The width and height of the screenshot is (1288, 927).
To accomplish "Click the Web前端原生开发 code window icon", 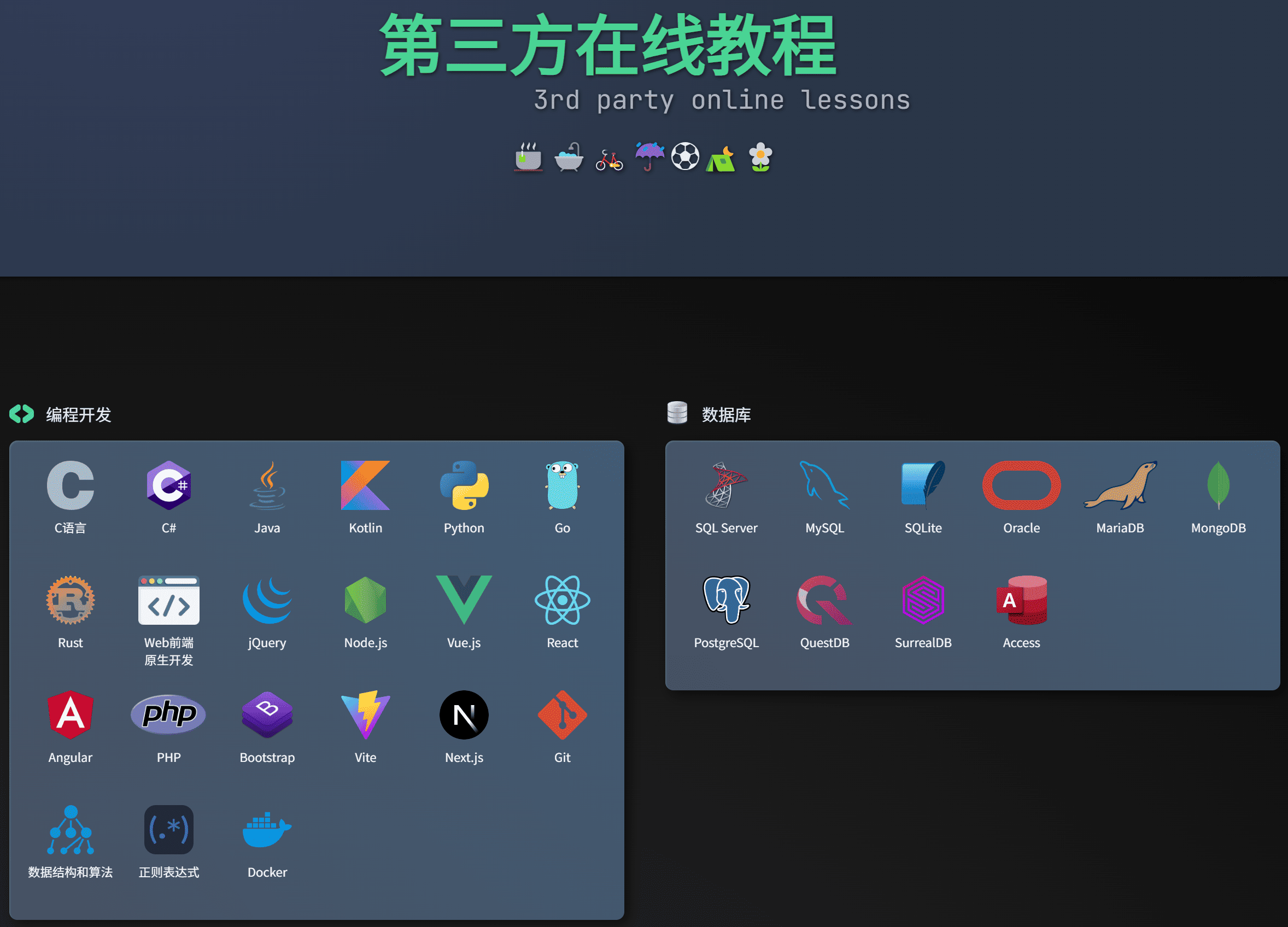I will pyautogui.click(x=169, y=600).
